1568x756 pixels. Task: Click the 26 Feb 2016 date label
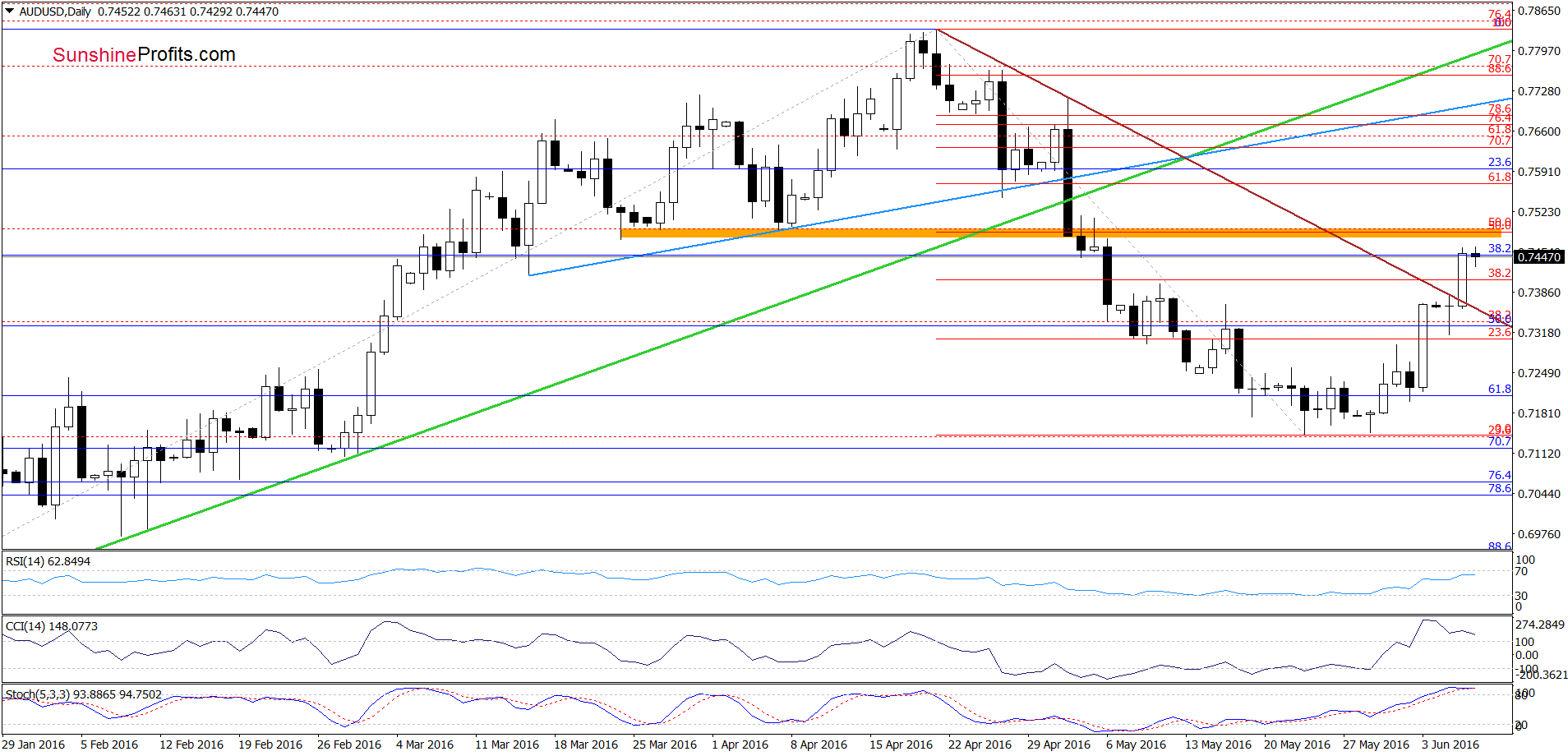[x=349, y=744]
